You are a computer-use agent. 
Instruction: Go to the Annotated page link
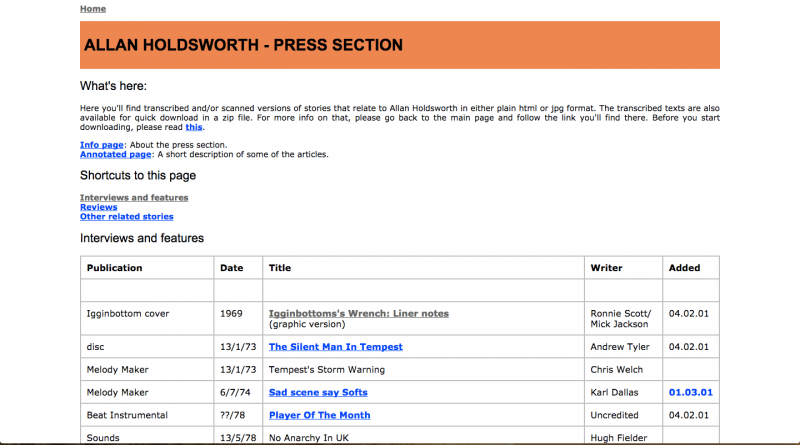(116, 154)
